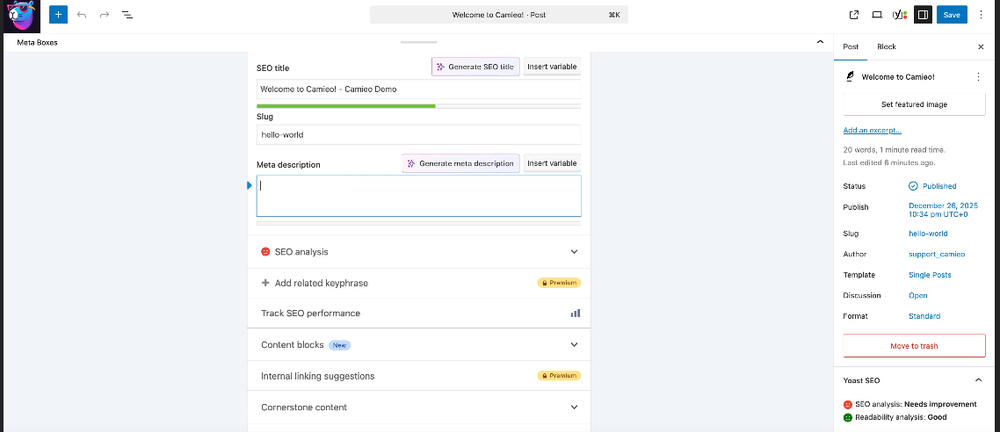The width and height of the screenshot is (1000, 432).
Task: View post in new tab icon
Action: click(x=854, y=15)
